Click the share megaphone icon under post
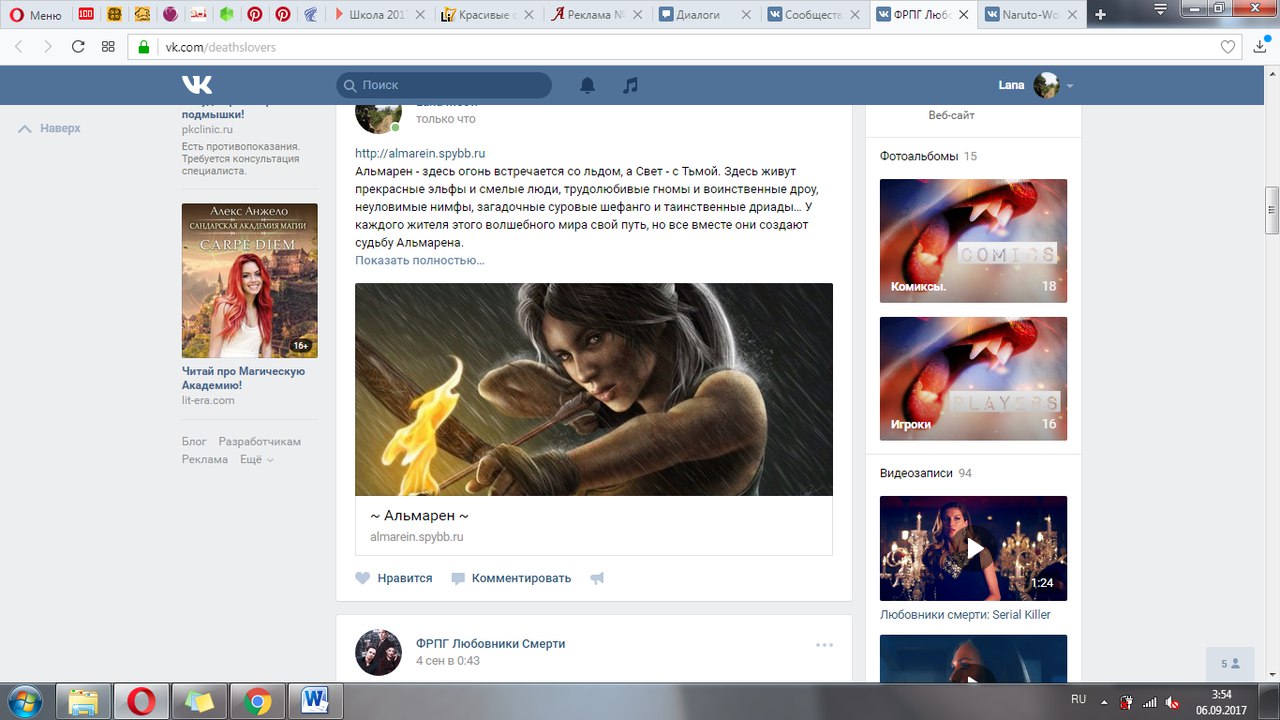The height and width of the screenshot is (720, 1280). coord(597,578)
